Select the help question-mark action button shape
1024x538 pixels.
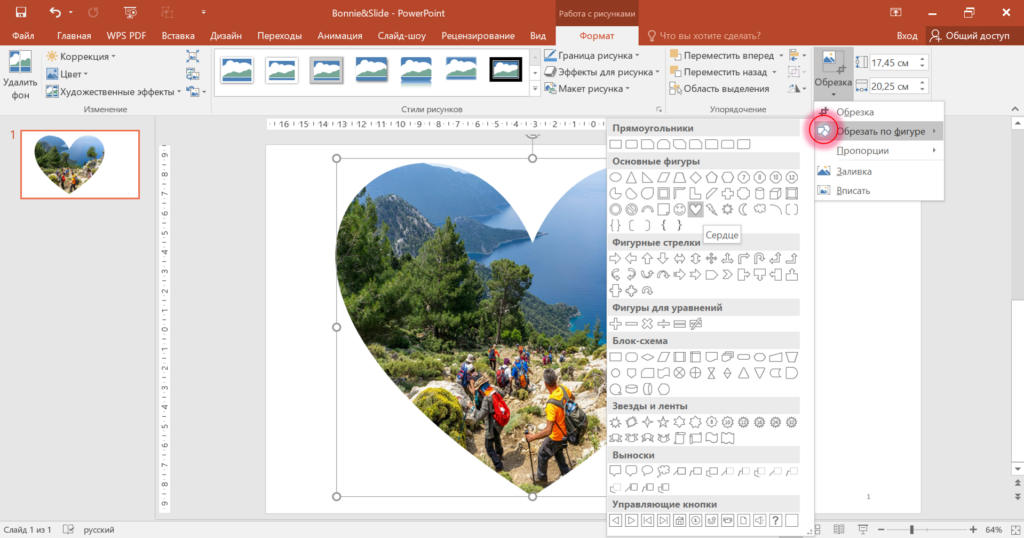coord(775,520)
